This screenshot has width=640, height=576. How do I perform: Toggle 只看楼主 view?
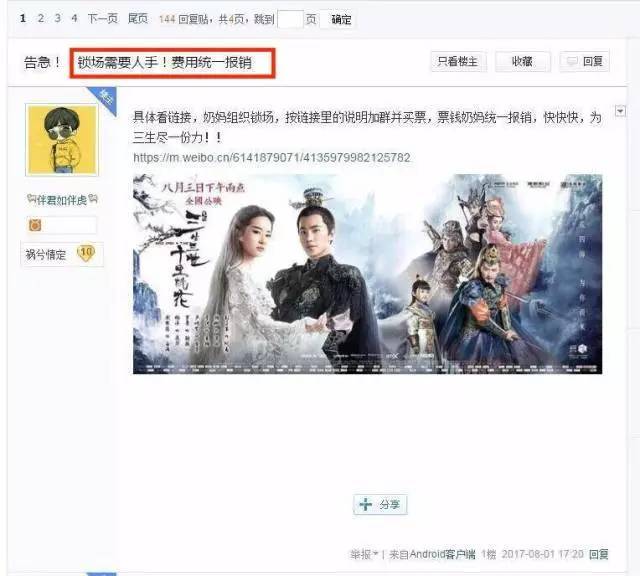459,61
